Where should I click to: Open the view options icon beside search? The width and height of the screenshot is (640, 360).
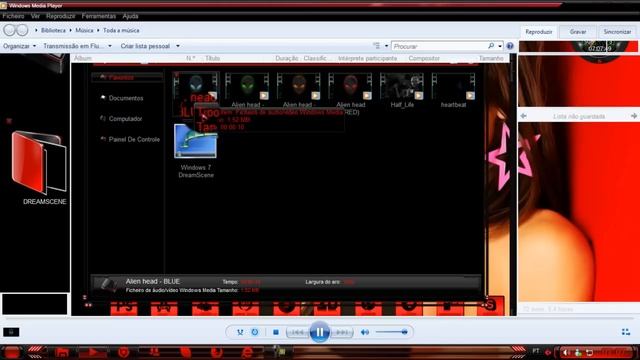click(x=377, y=46)
